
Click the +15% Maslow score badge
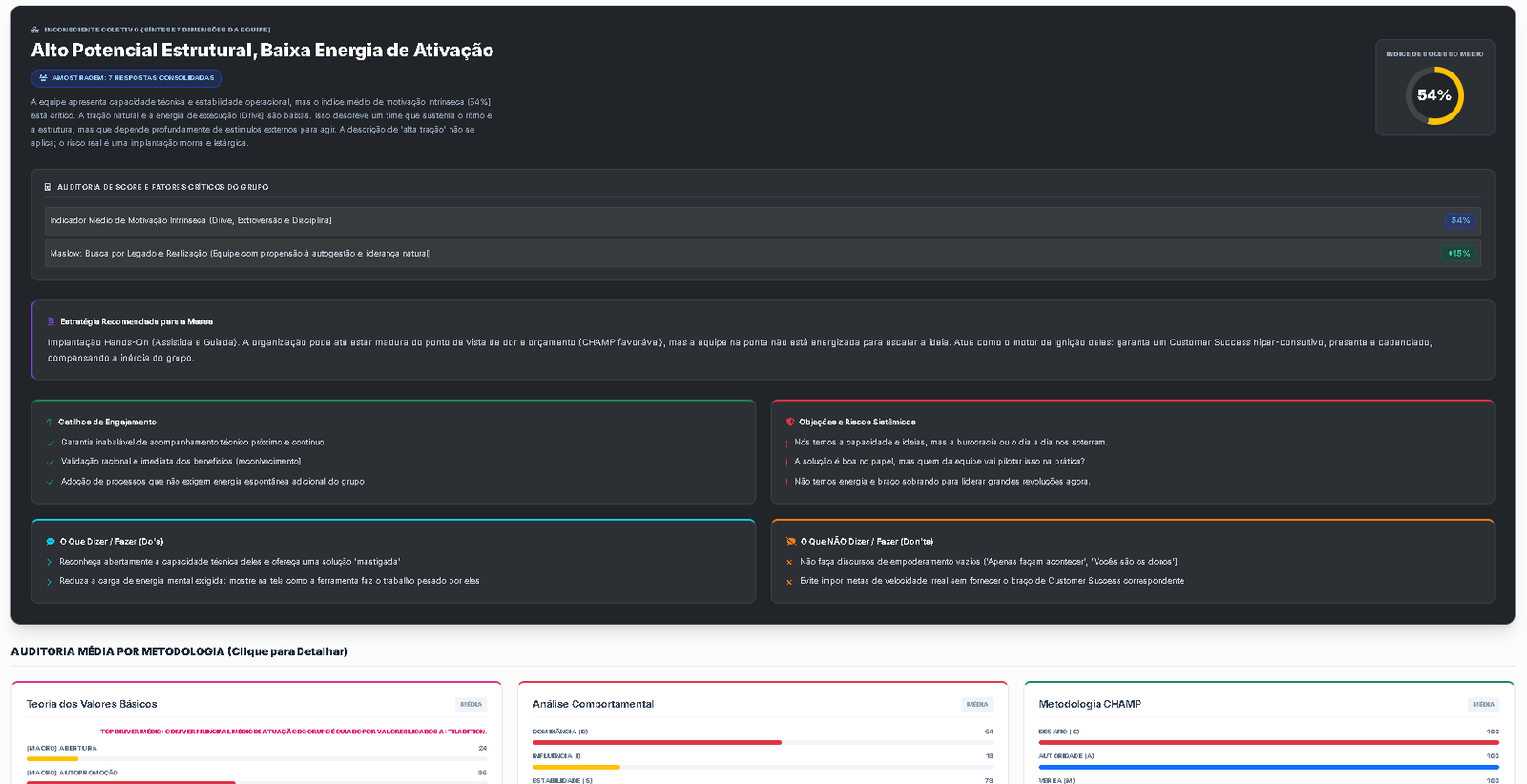point(1458,254)
